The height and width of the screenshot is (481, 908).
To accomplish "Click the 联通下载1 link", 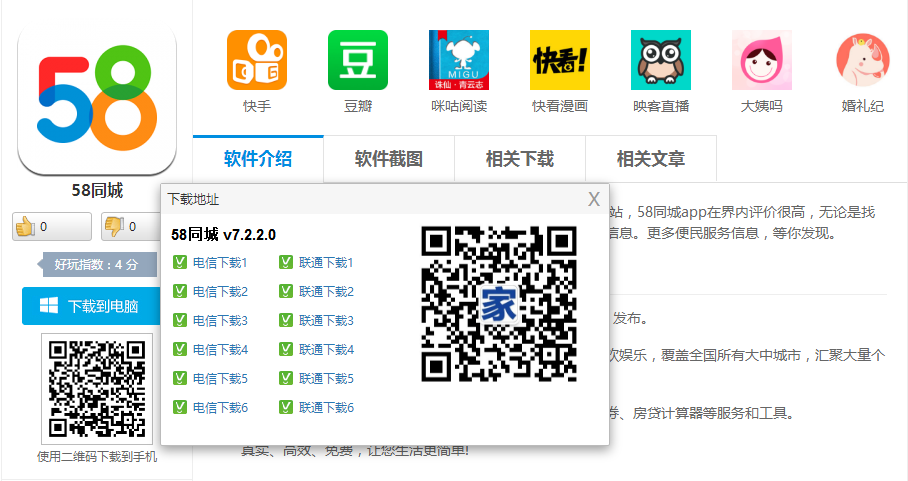I will [x=326, y=263].
